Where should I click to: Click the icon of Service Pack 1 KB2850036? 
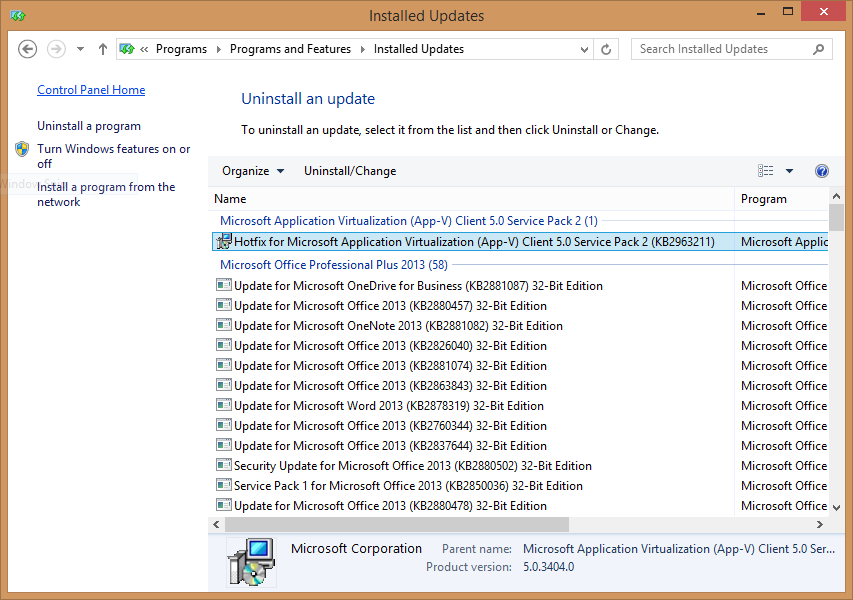[224, 485]
